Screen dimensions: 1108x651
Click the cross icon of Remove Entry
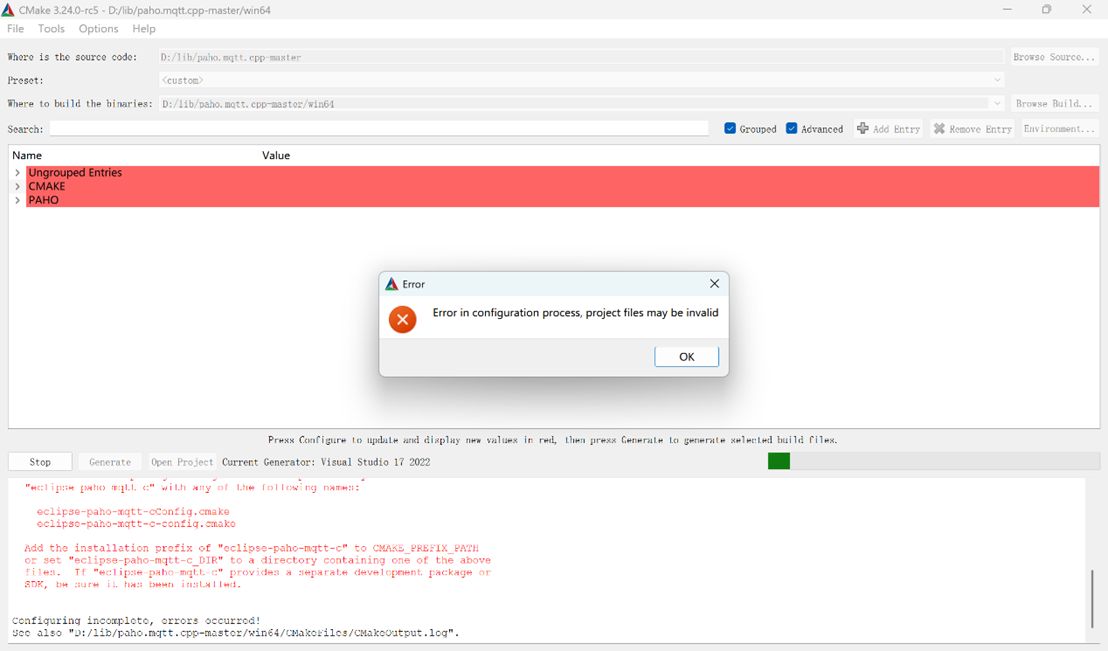click(939, 129)
